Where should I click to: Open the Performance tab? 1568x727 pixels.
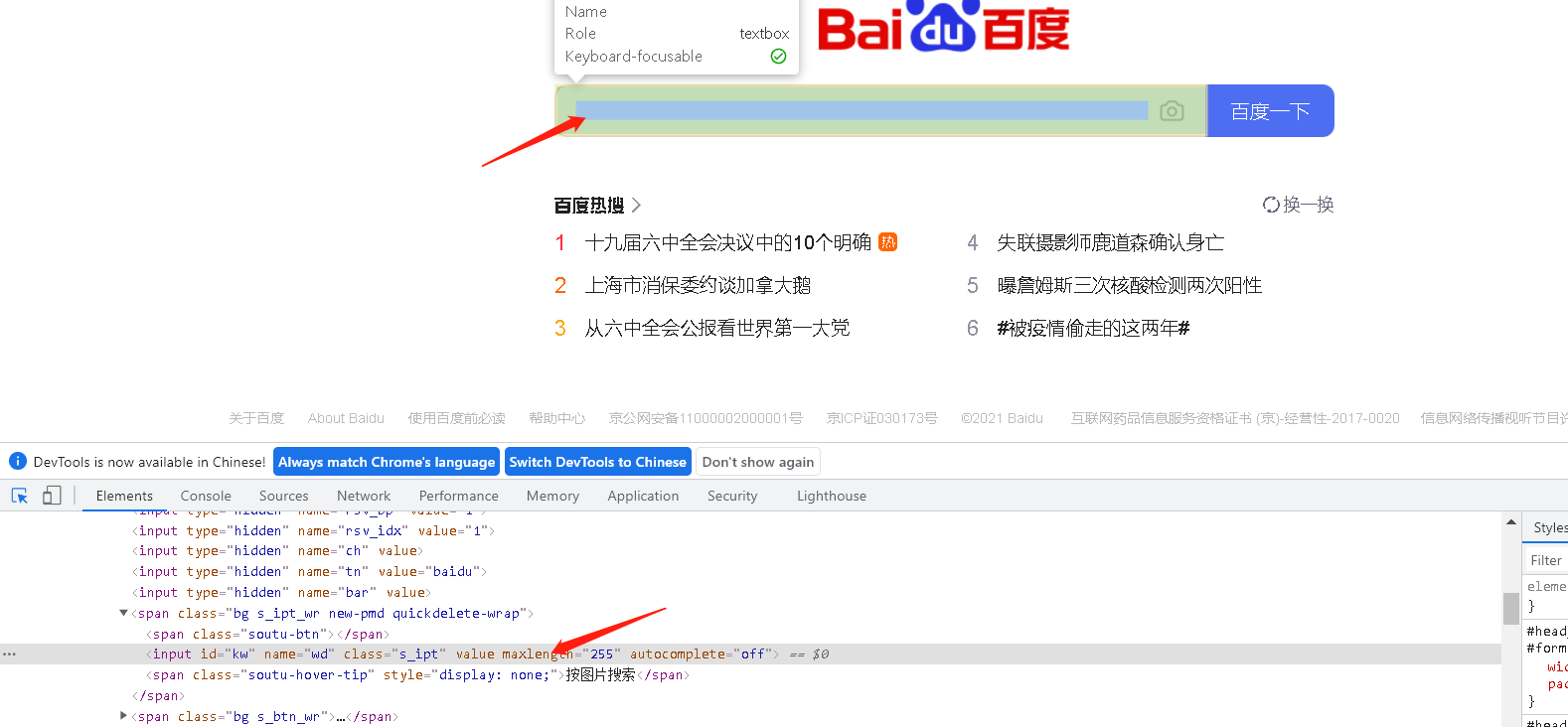459,496
